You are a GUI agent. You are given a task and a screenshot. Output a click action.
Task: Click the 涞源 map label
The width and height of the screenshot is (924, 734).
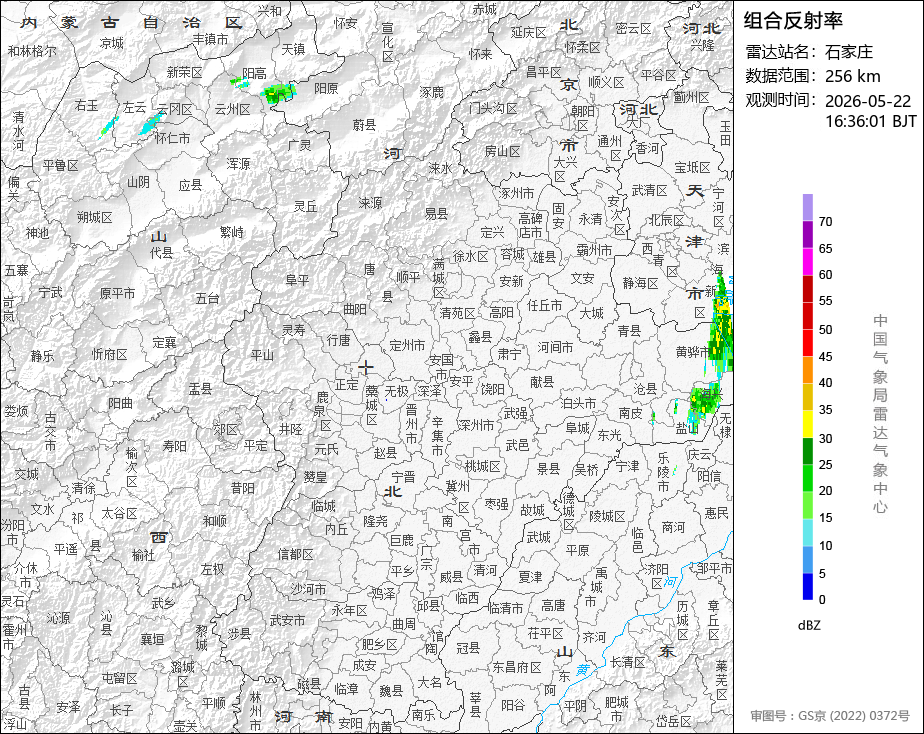tap(370, 203)
